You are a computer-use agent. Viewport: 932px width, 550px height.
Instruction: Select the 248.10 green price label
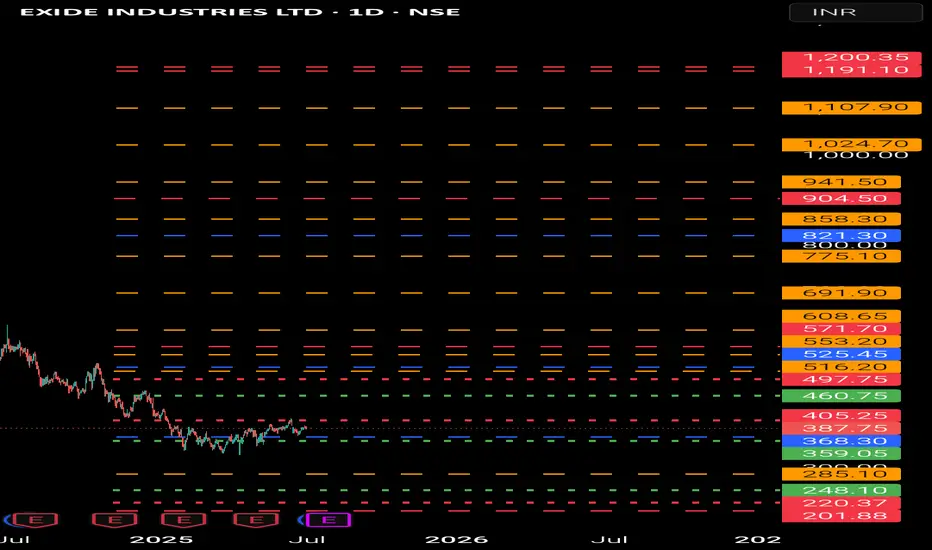841,491
